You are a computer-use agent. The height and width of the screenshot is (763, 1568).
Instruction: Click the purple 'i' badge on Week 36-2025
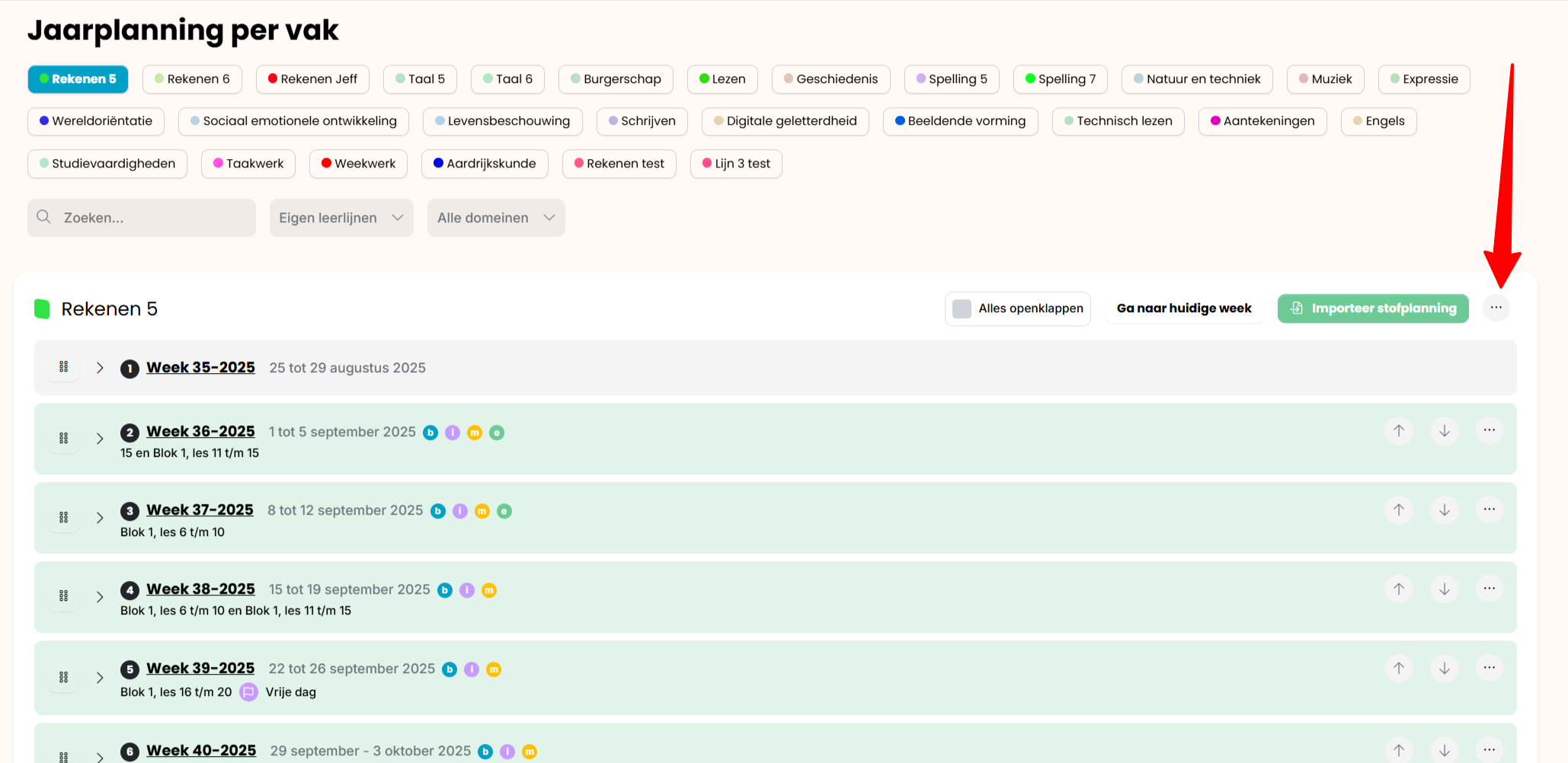453,433
